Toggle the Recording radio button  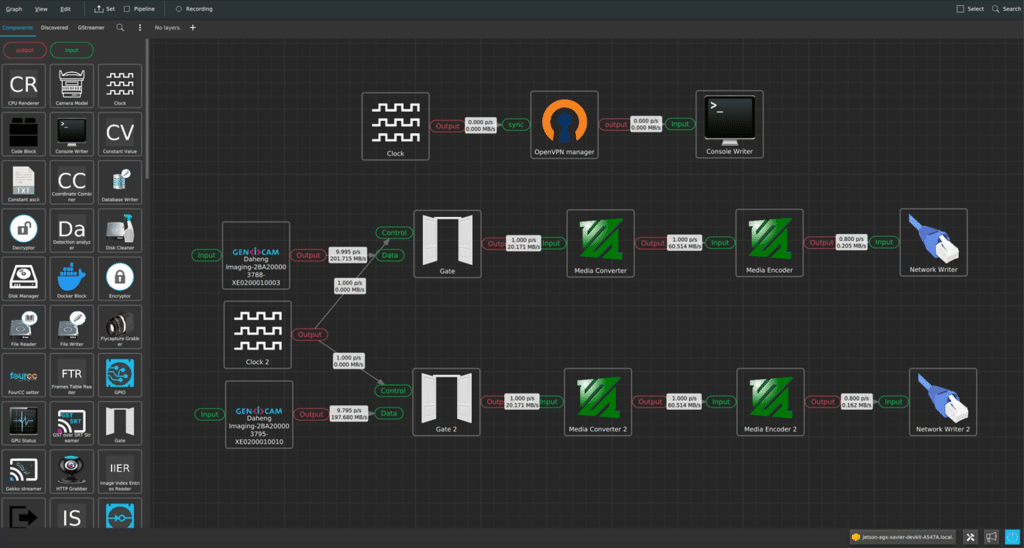pos(178,9)
